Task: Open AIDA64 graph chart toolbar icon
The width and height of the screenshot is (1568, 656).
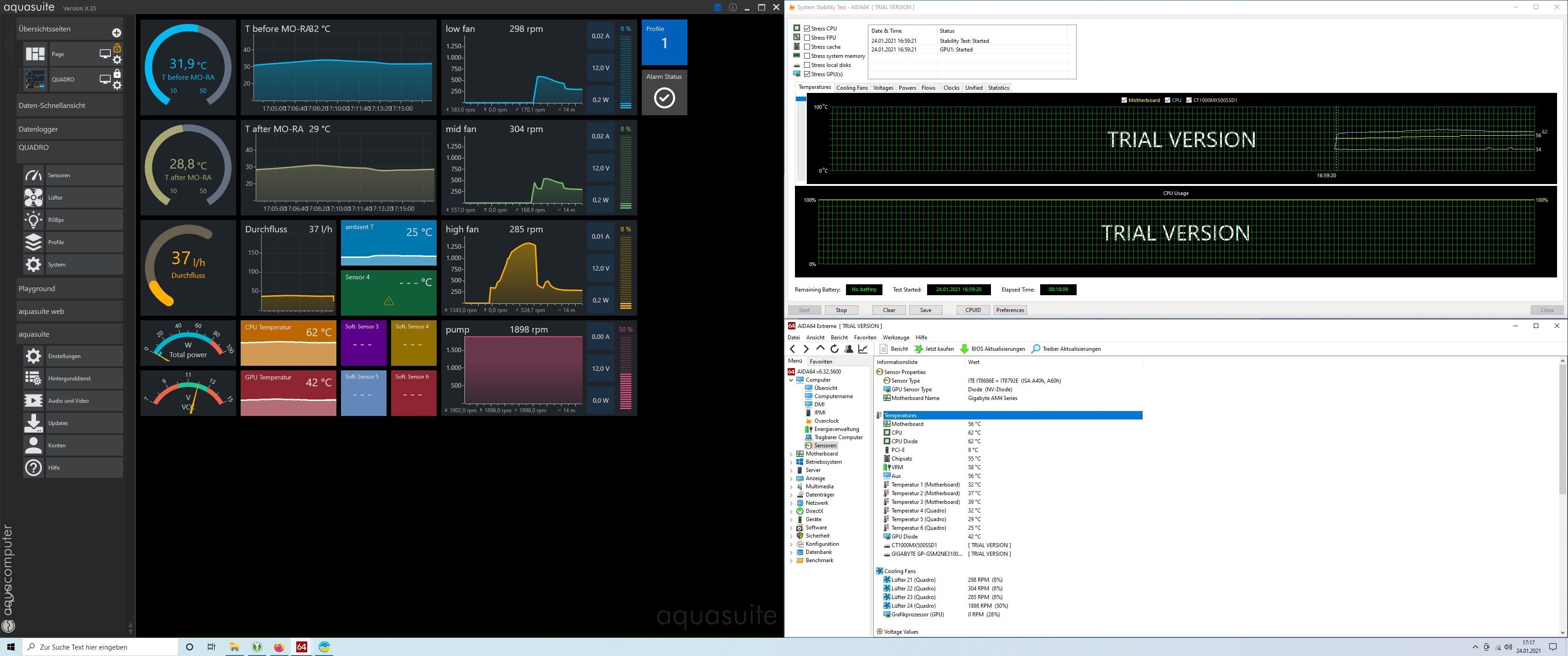Action: point(863,348)
